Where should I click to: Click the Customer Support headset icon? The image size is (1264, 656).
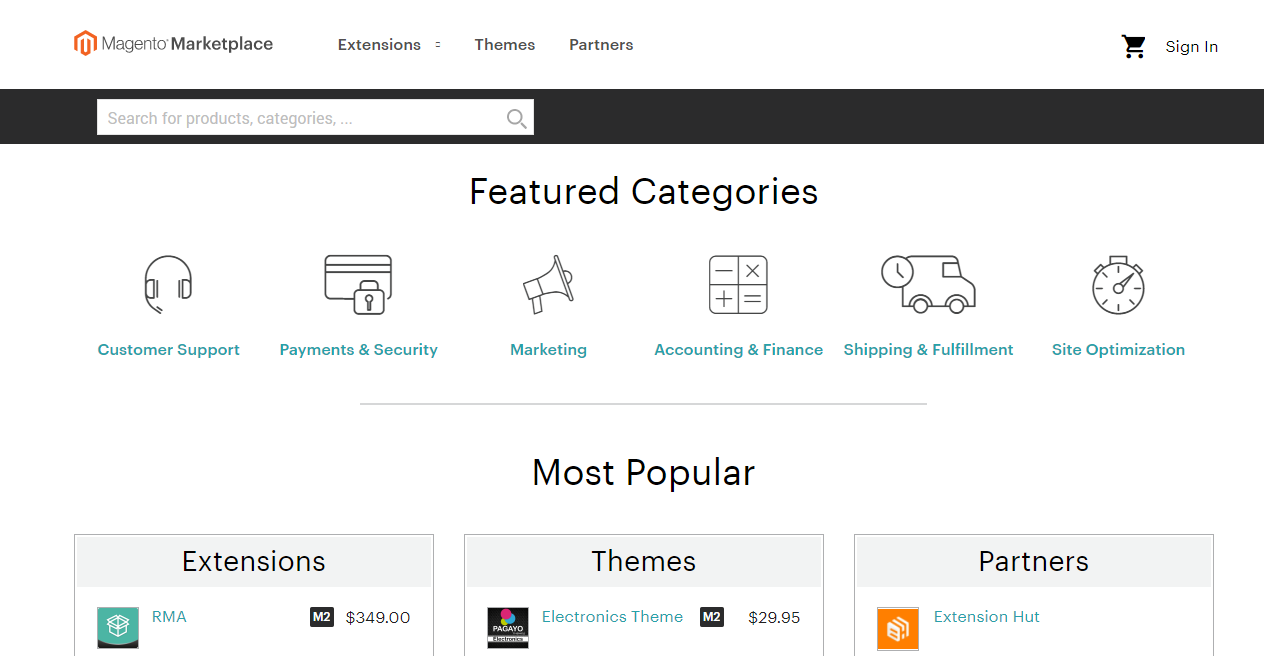pyautogui.click(x=168, y=283)
